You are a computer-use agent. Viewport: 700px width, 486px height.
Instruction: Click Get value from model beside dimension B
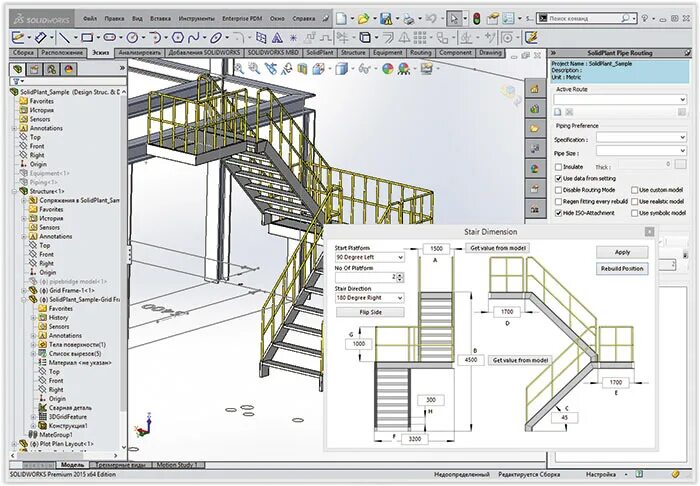coord(520,360)
